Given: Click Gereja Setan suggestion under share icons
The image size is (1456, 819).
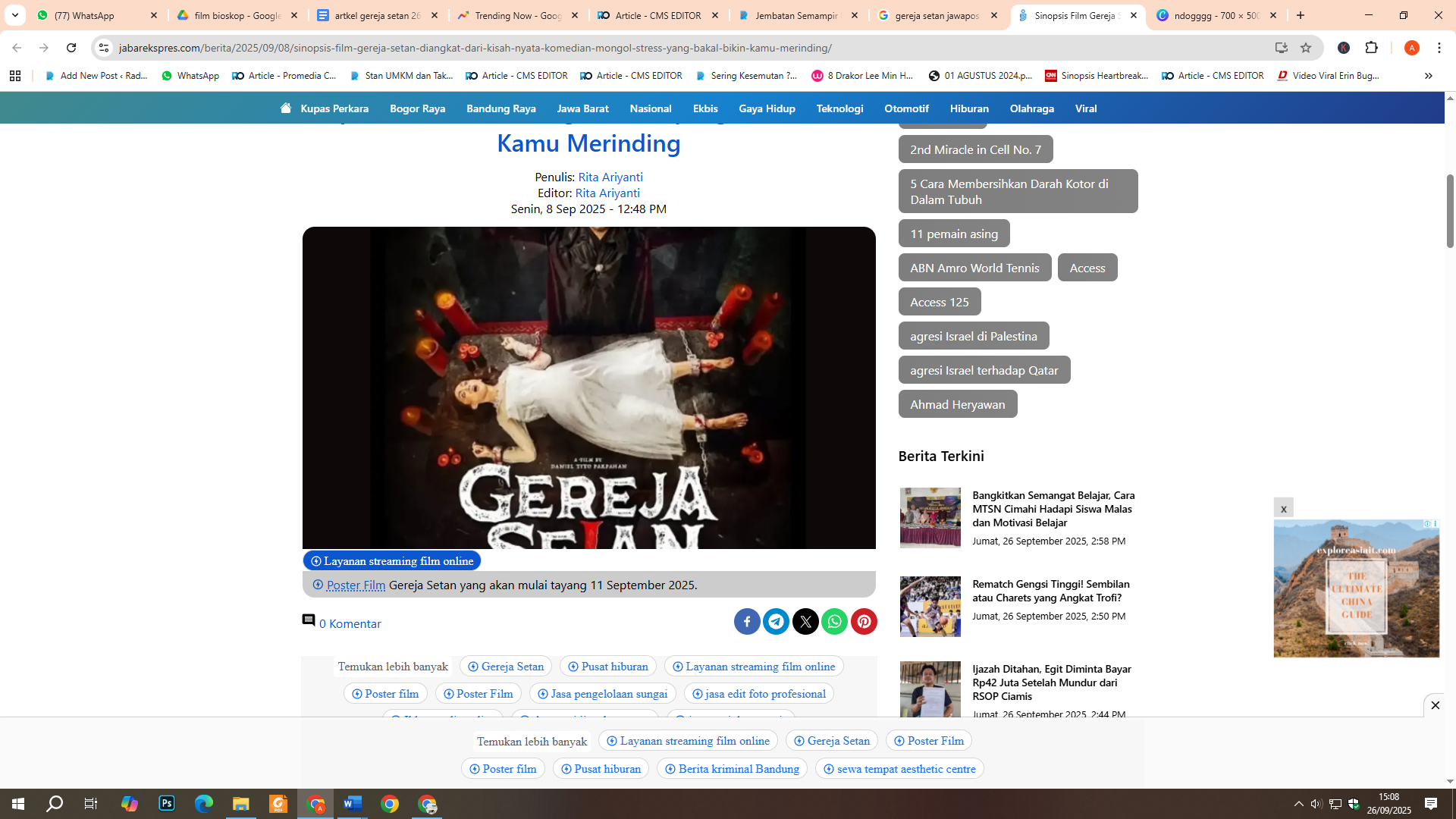Looking at the screenshot, I should [x=506, y=667].
